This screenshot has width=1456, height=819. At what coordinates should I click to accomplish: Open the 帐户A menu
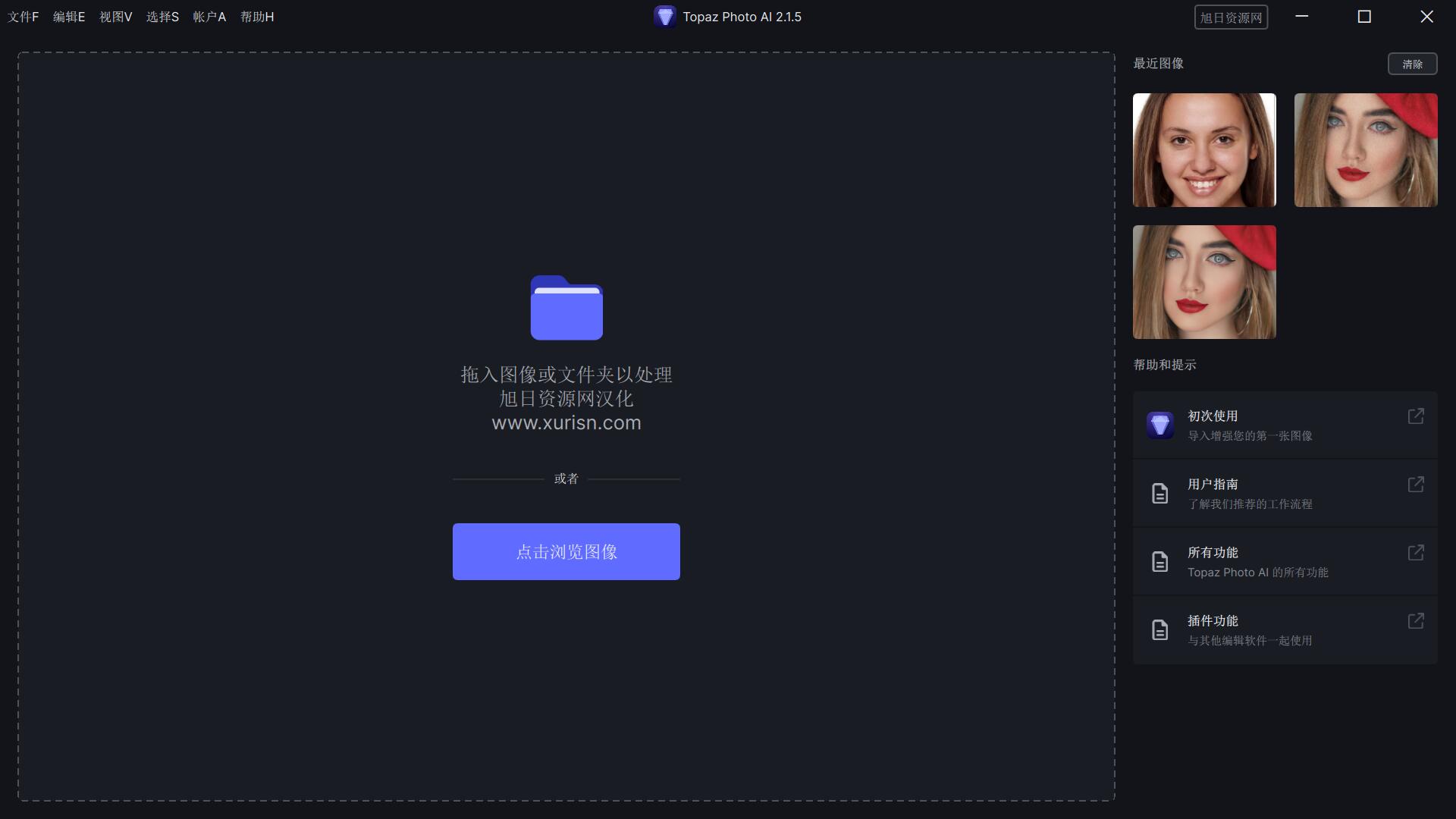[x=209, y=16]
